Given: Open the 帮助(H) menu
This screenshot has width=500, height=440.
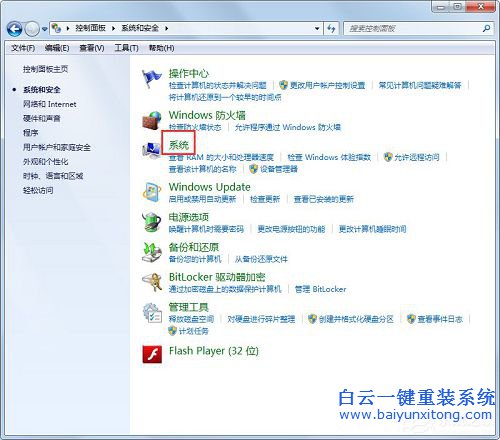Looking at the screenshot, I should click(161, 48).
